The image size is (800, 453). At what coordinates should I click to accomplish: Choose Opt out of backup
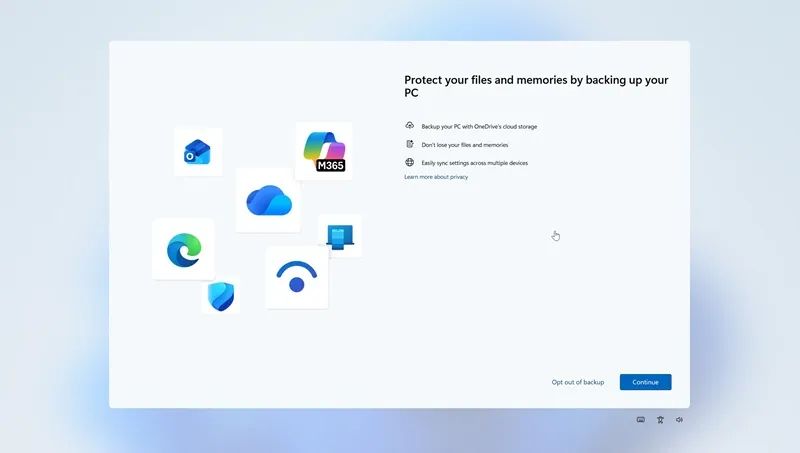point(578,382)
